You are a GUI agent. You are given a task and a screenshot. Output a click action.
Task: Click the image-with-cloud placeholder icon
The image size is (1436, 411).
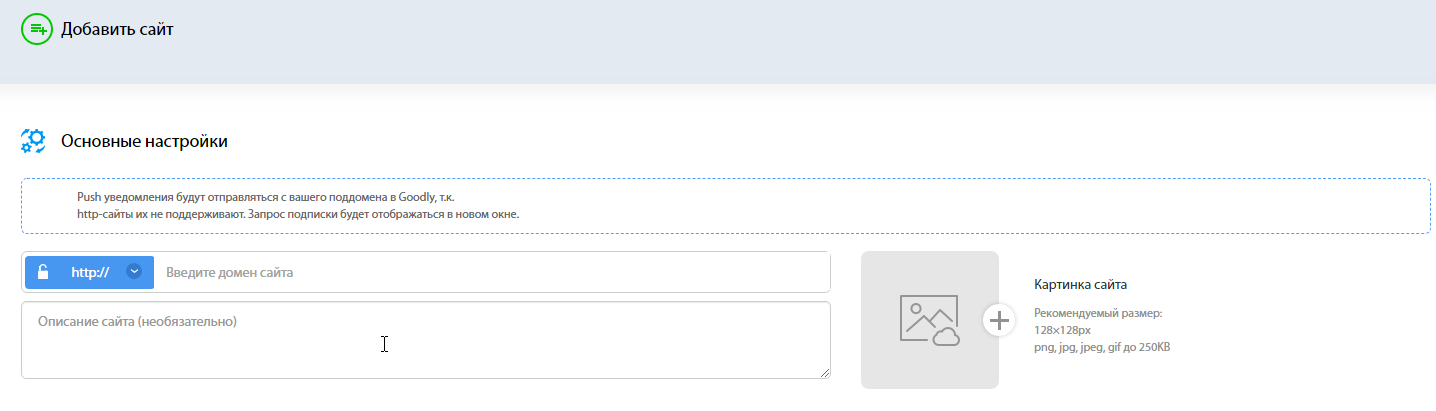930,320
